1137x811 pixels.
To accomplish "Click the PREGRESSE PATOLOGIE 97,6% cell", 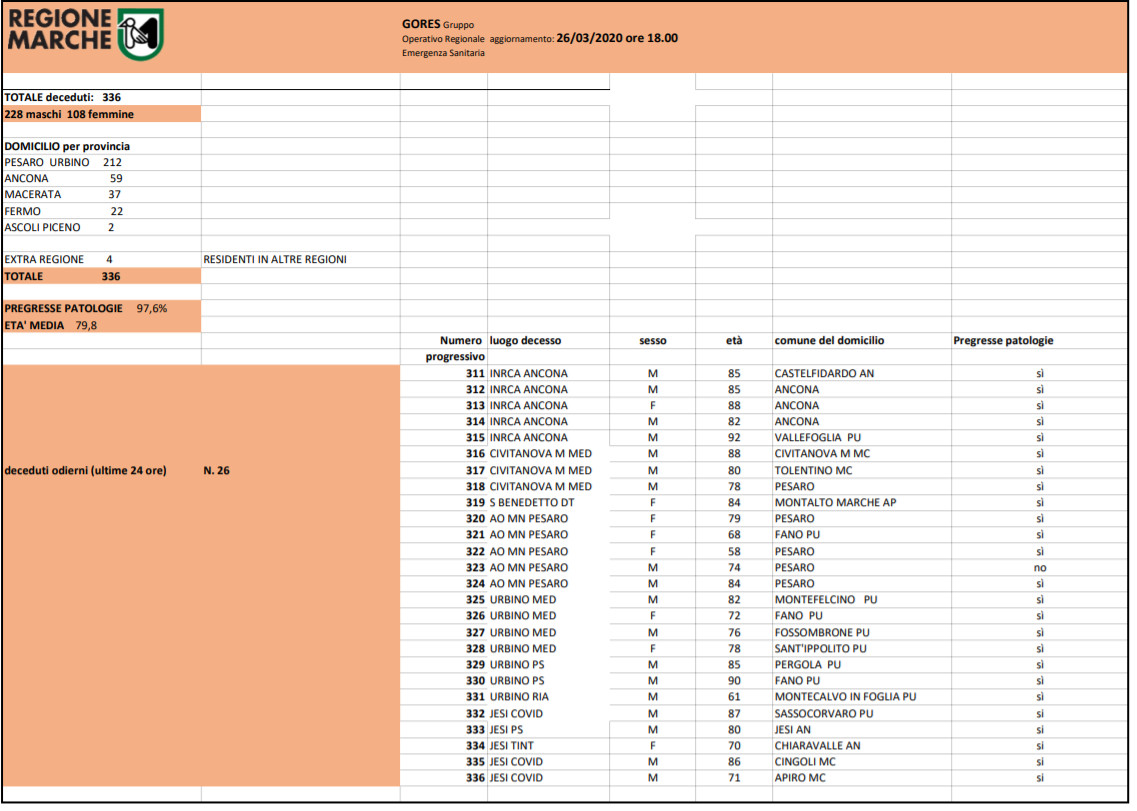I will point(102,308).
